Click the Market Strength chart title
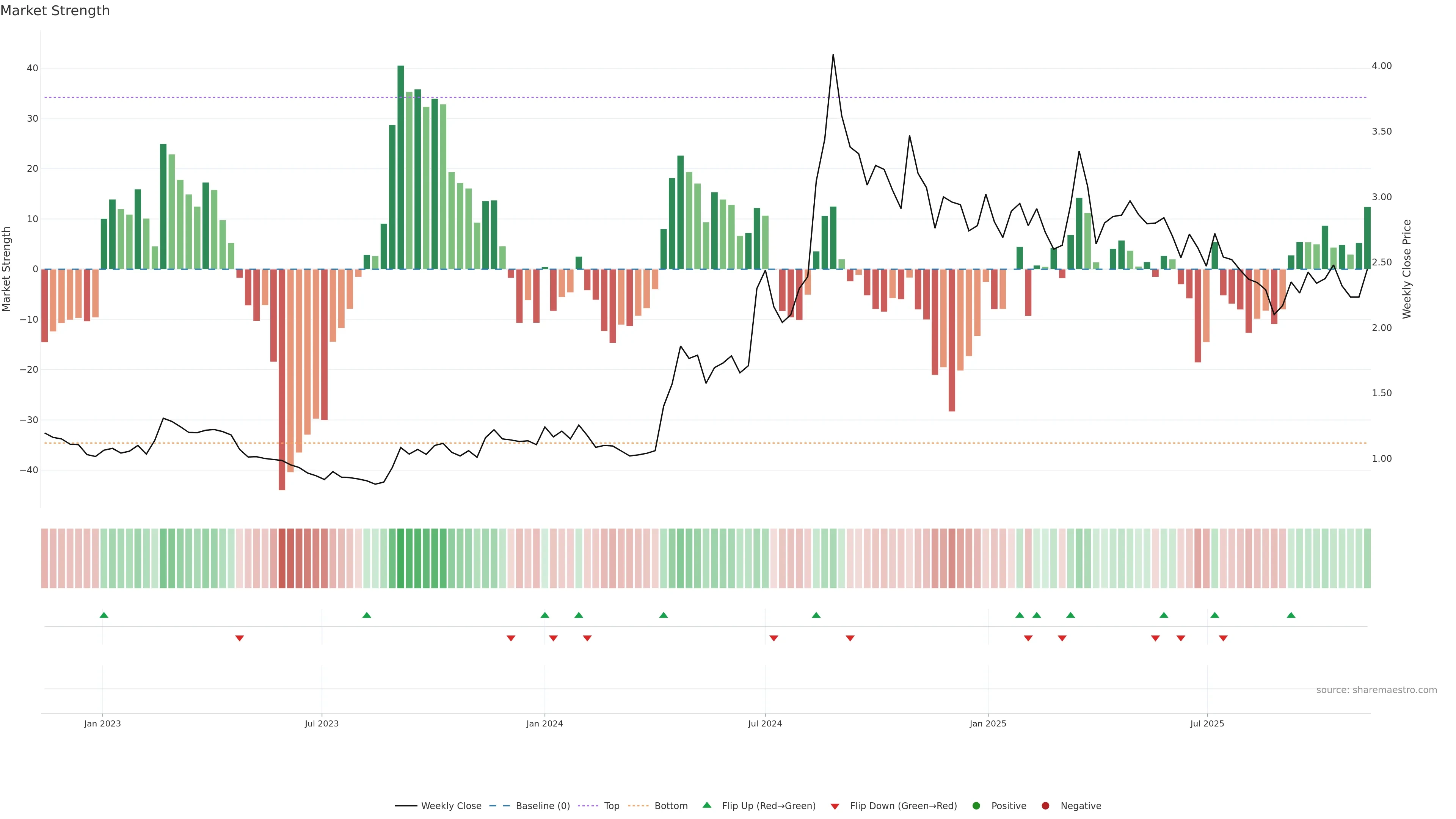 (x=55, y=11)
